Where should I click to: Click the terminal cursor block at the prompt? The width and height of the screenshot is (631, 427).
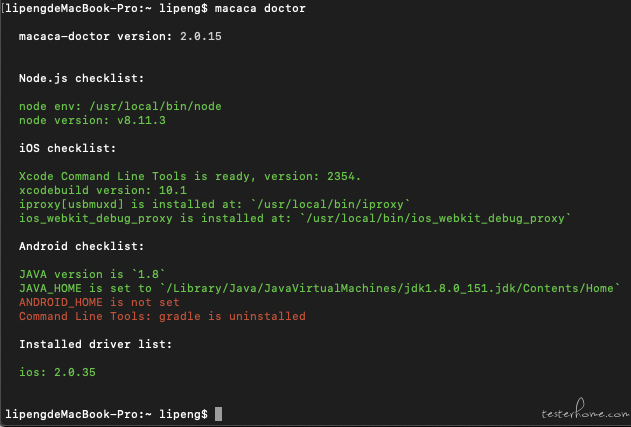coord(218,414)
